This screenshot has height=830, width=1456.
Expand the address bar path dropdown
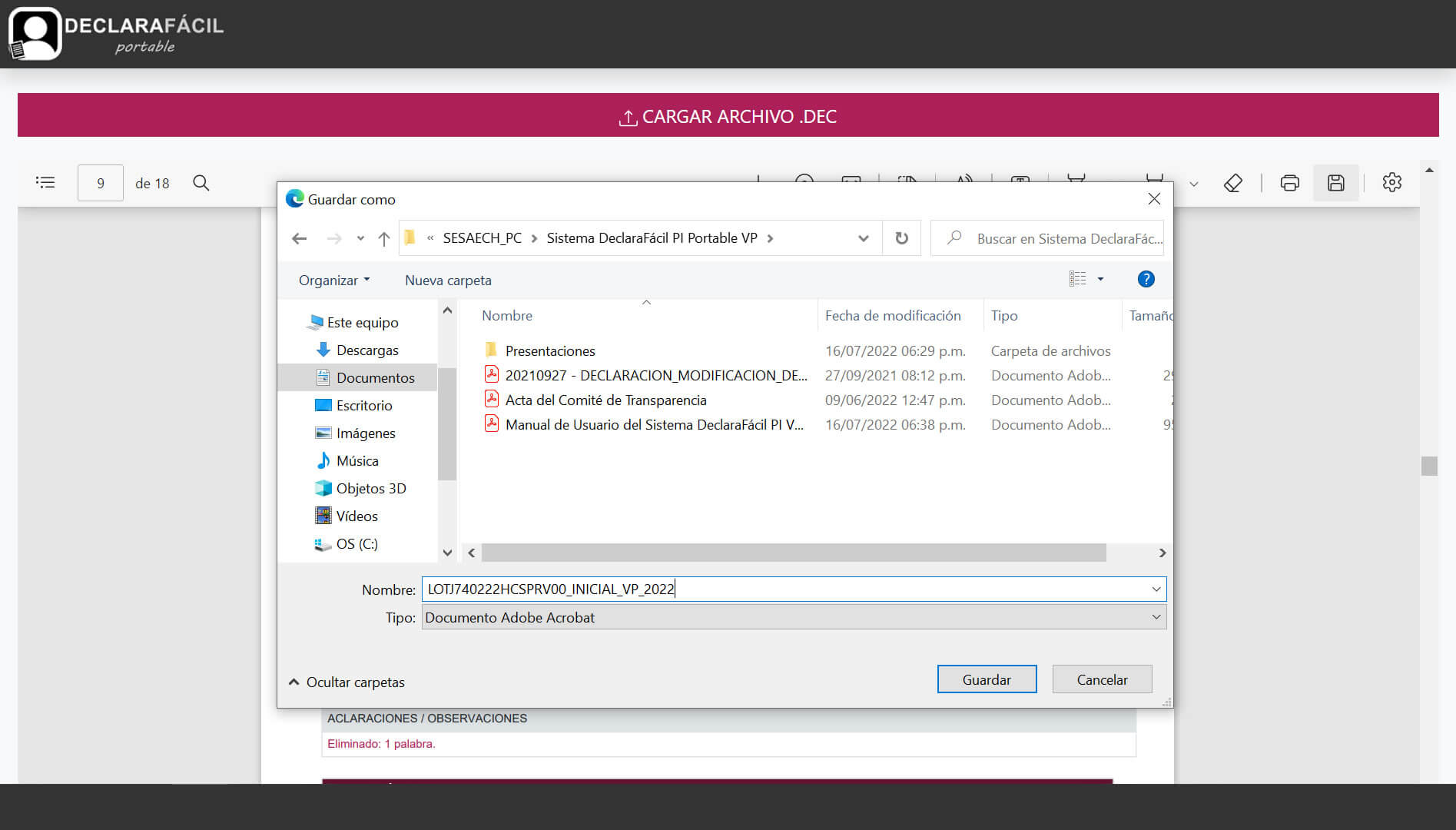tap(864, 238)
